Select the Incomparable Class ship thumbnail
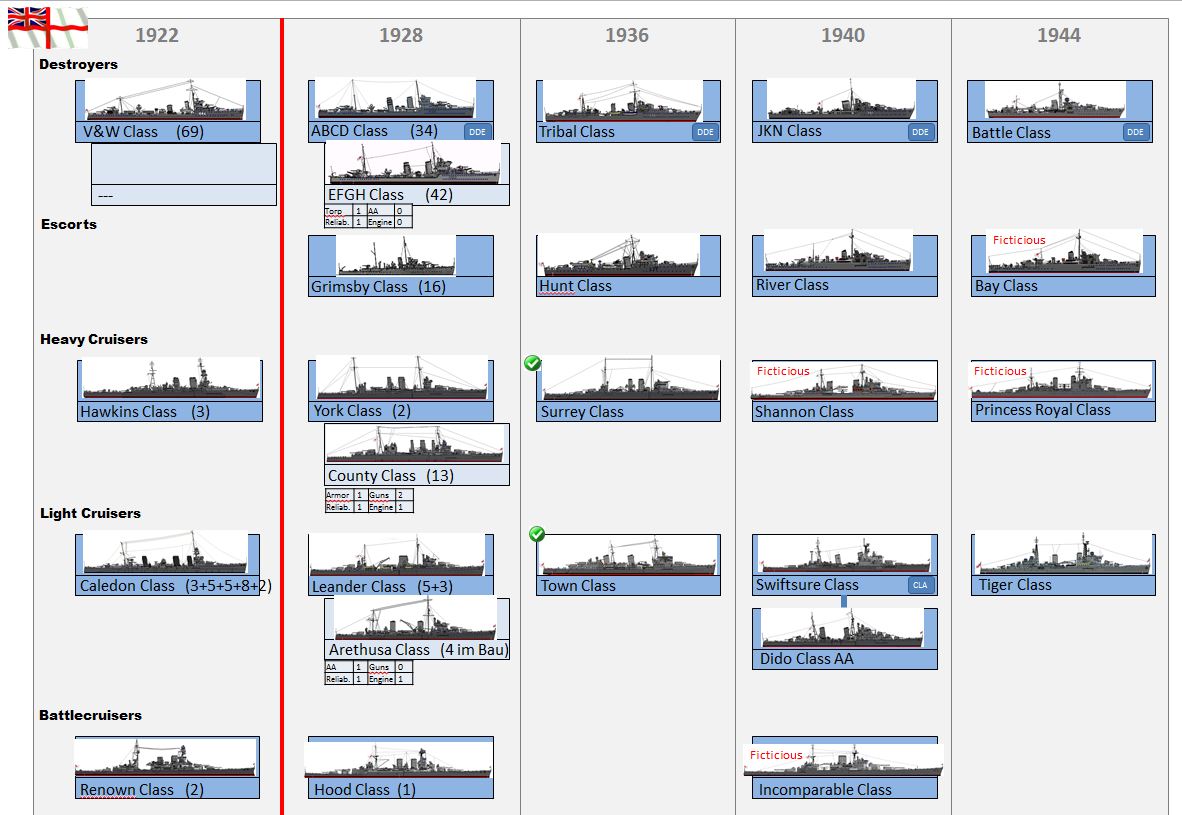This screenshot has height=815, width=1182. click(843, 760)
